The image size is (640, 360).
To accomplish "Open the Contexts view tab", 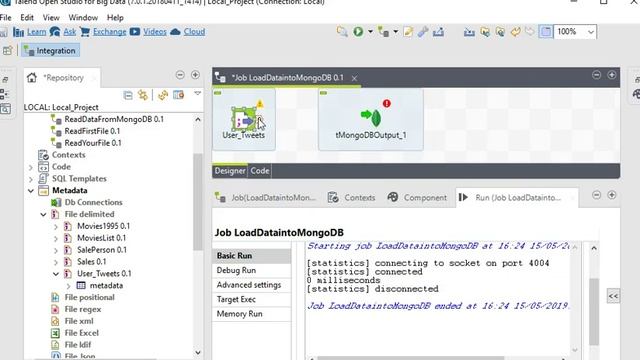I will click(351, 198).
